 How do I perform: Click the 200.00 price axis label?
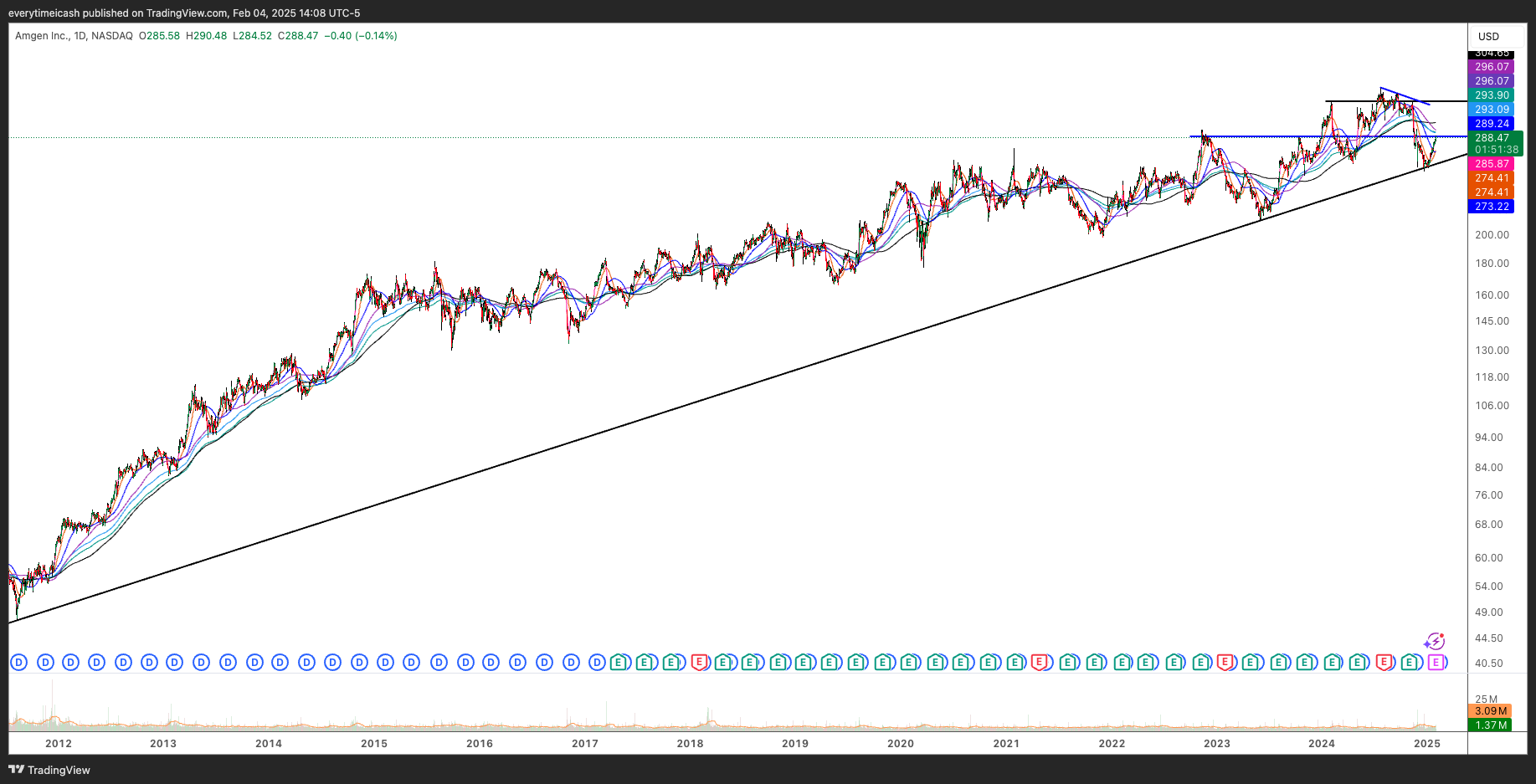tap(1492, 235)
